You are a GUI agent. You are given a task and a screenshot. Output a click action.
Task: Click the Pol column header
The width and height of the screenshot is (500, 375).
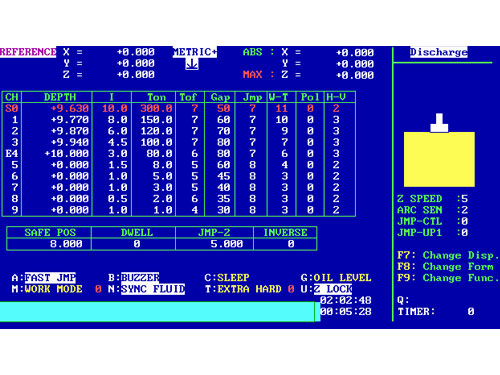pyautogui.click(x=310, y=97)
